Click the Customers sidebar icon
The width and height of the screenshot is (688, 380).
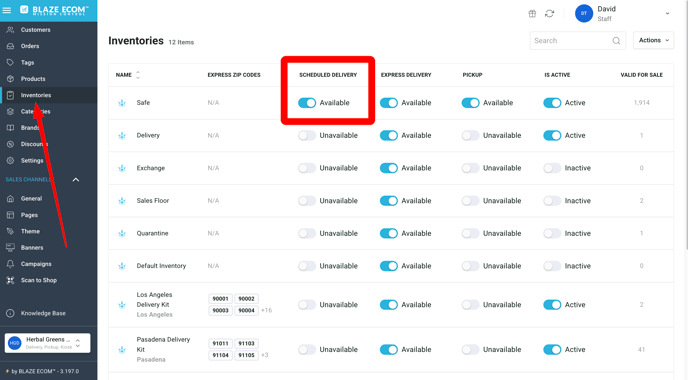(11, 30)
